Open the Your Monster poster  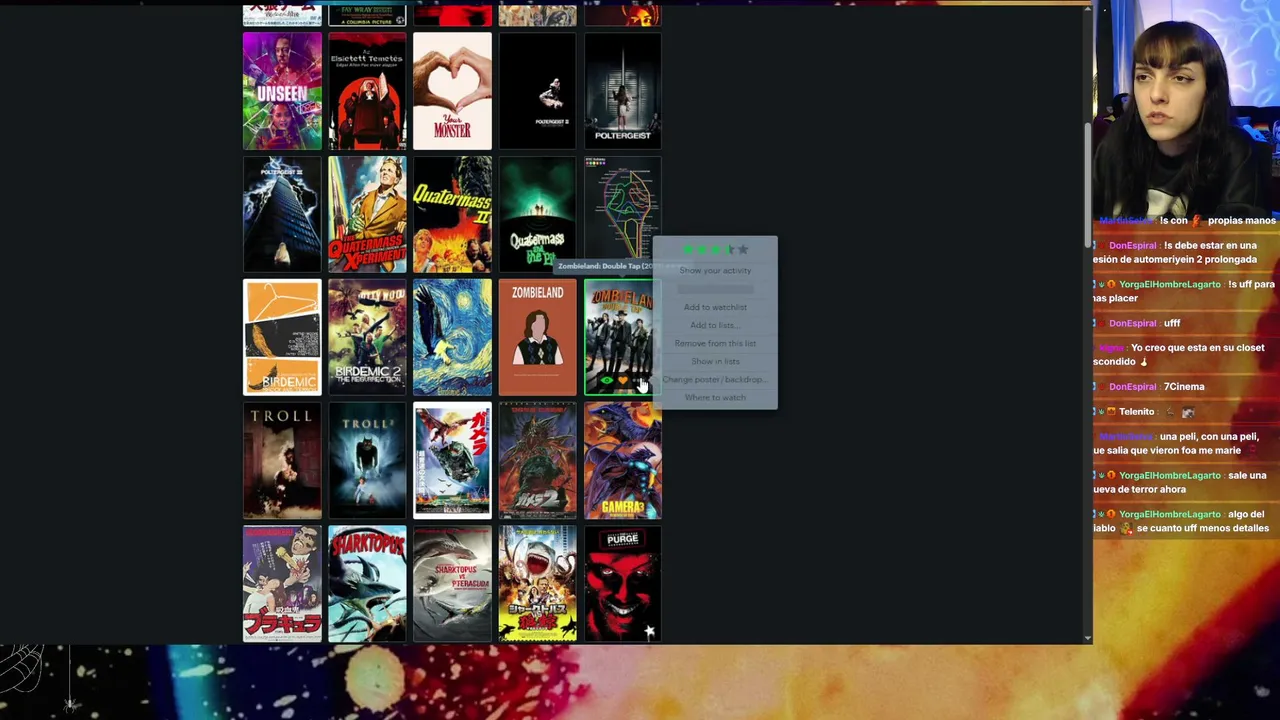(x=452, y=91)
